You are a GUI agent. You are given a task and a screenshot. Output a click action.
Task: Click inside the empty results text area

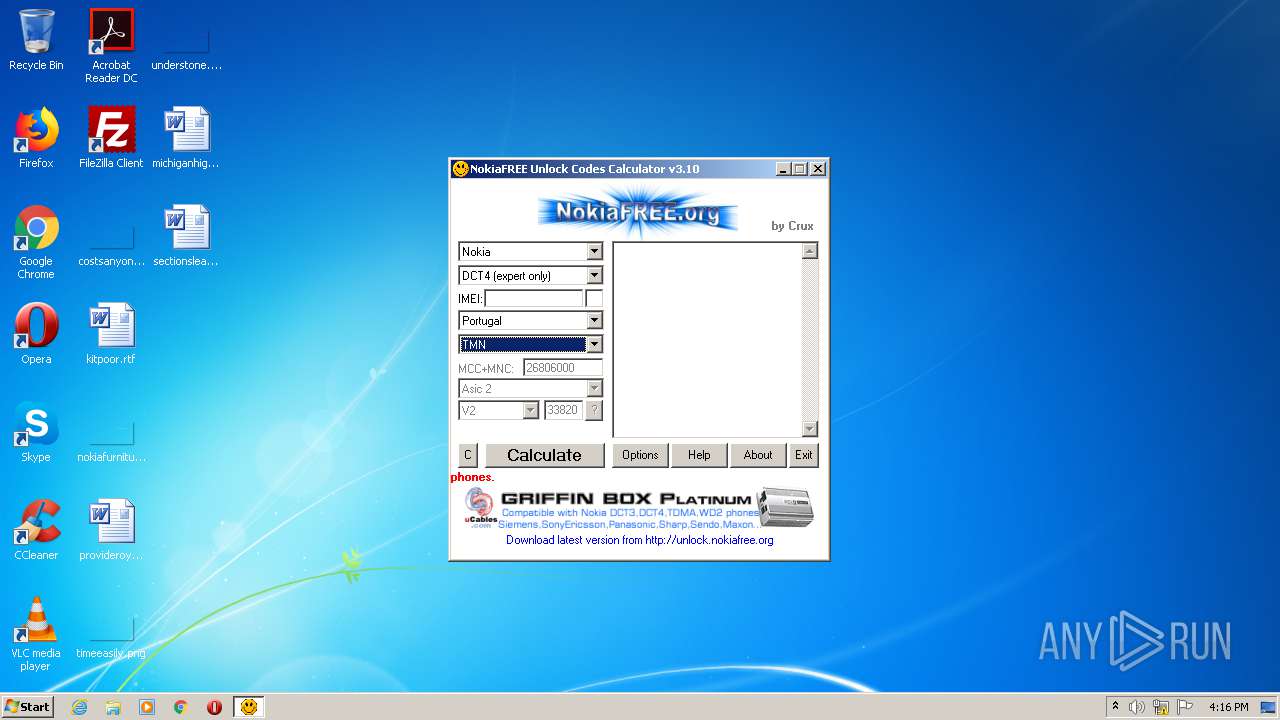point(708,340)
